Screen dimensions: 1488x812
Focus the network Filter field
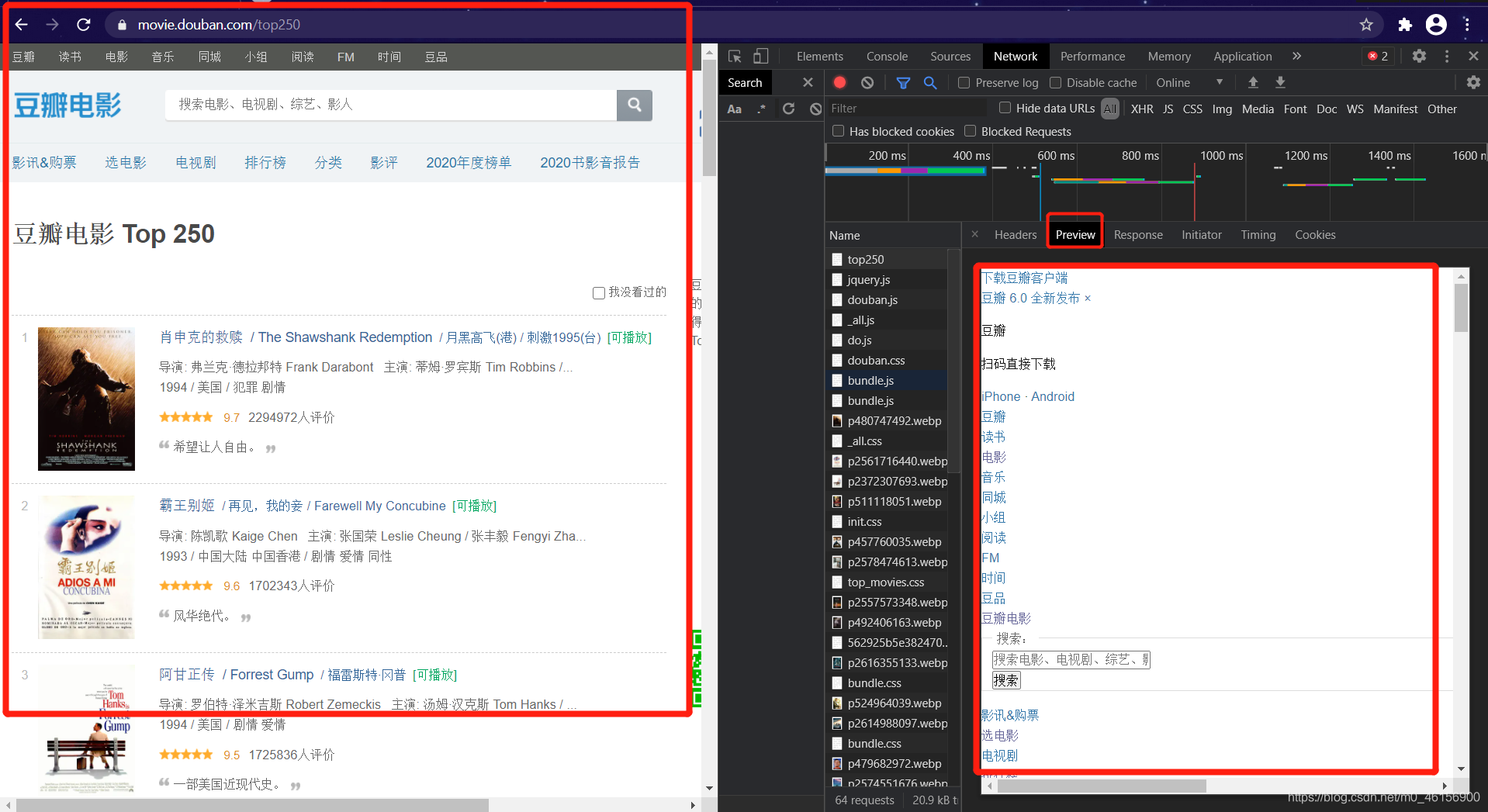point(906,109)
